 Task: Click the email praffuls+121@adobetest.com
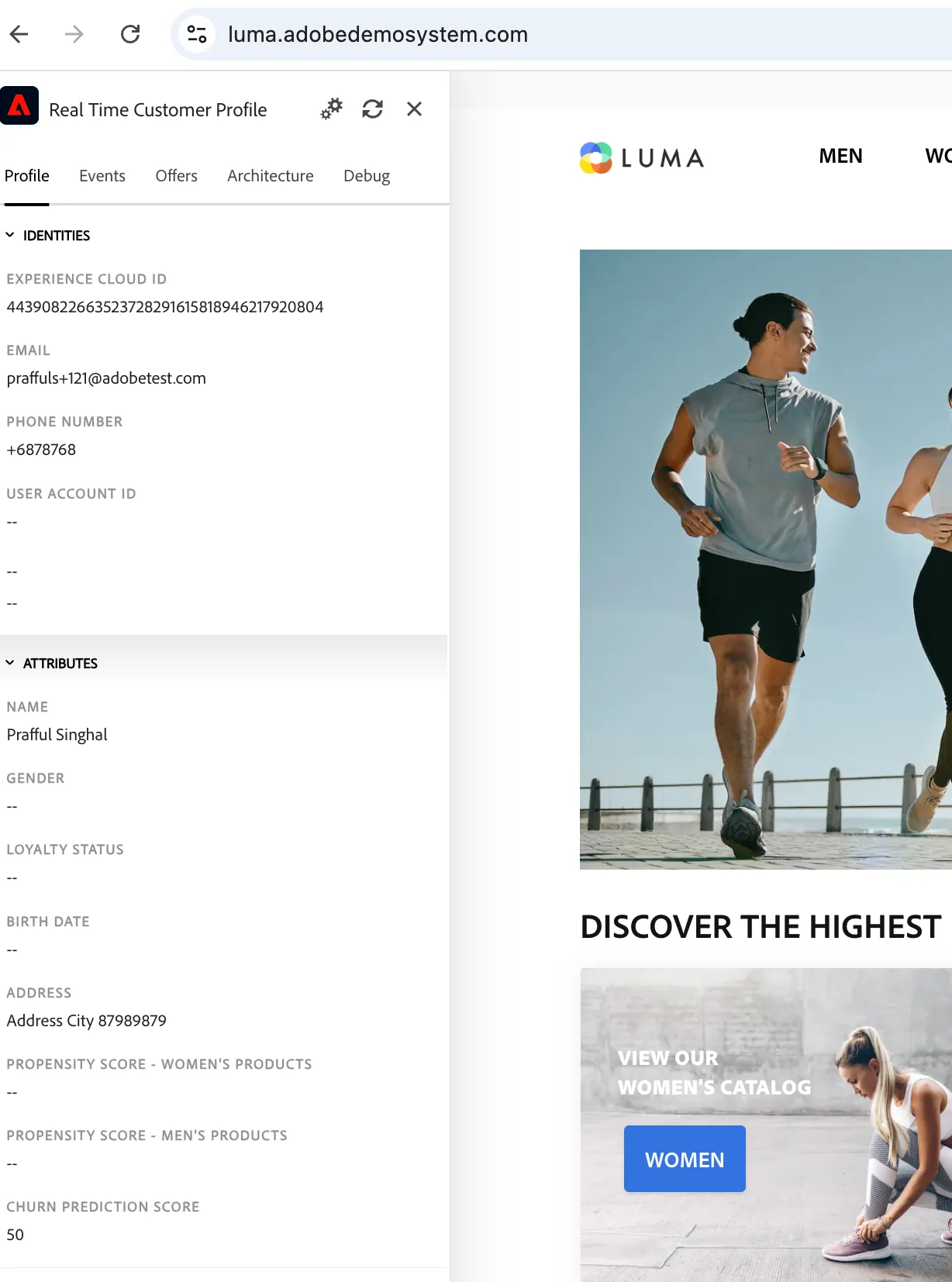pos(106,378)
